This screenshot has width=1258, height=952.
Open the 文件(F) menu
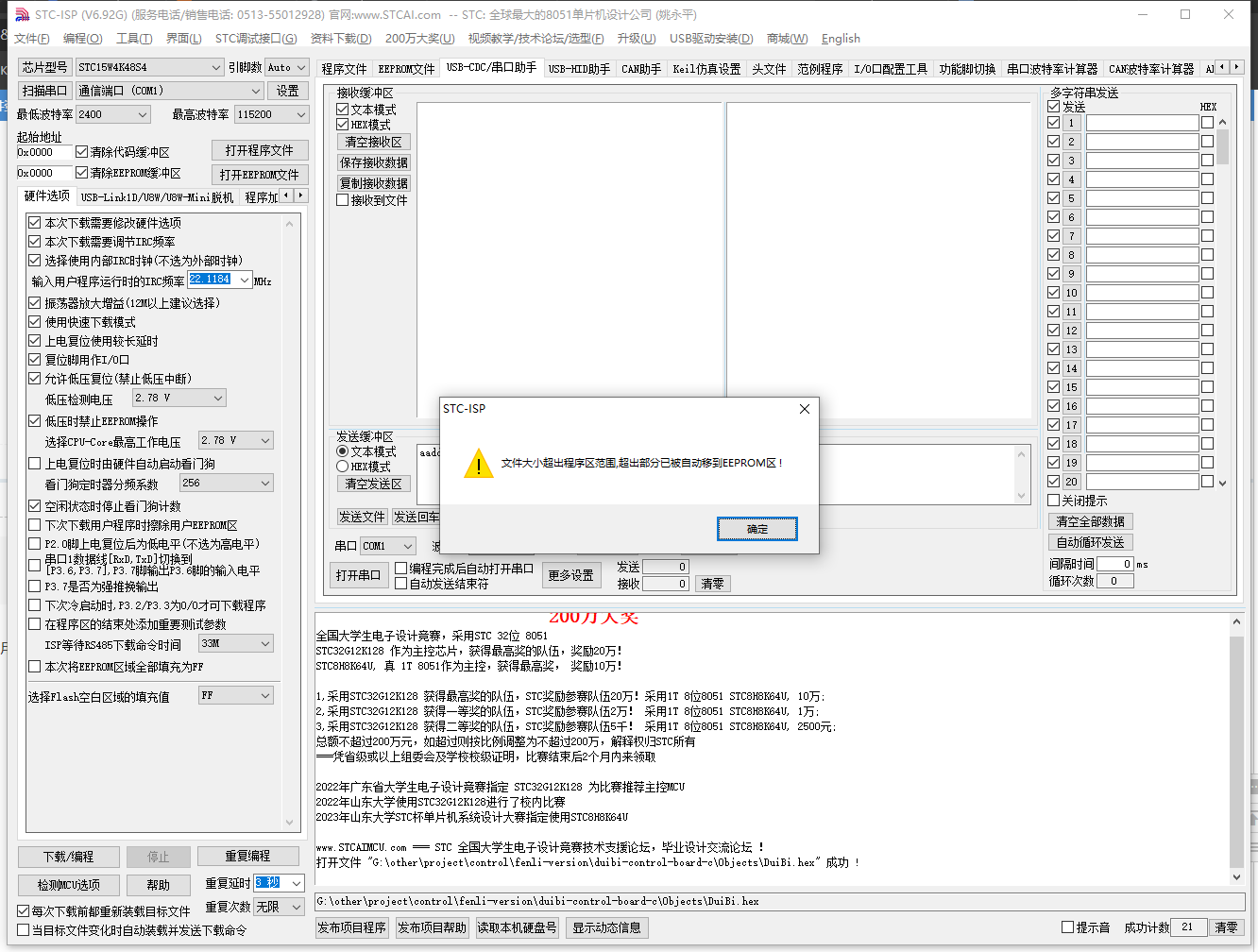tap(32, 39)
